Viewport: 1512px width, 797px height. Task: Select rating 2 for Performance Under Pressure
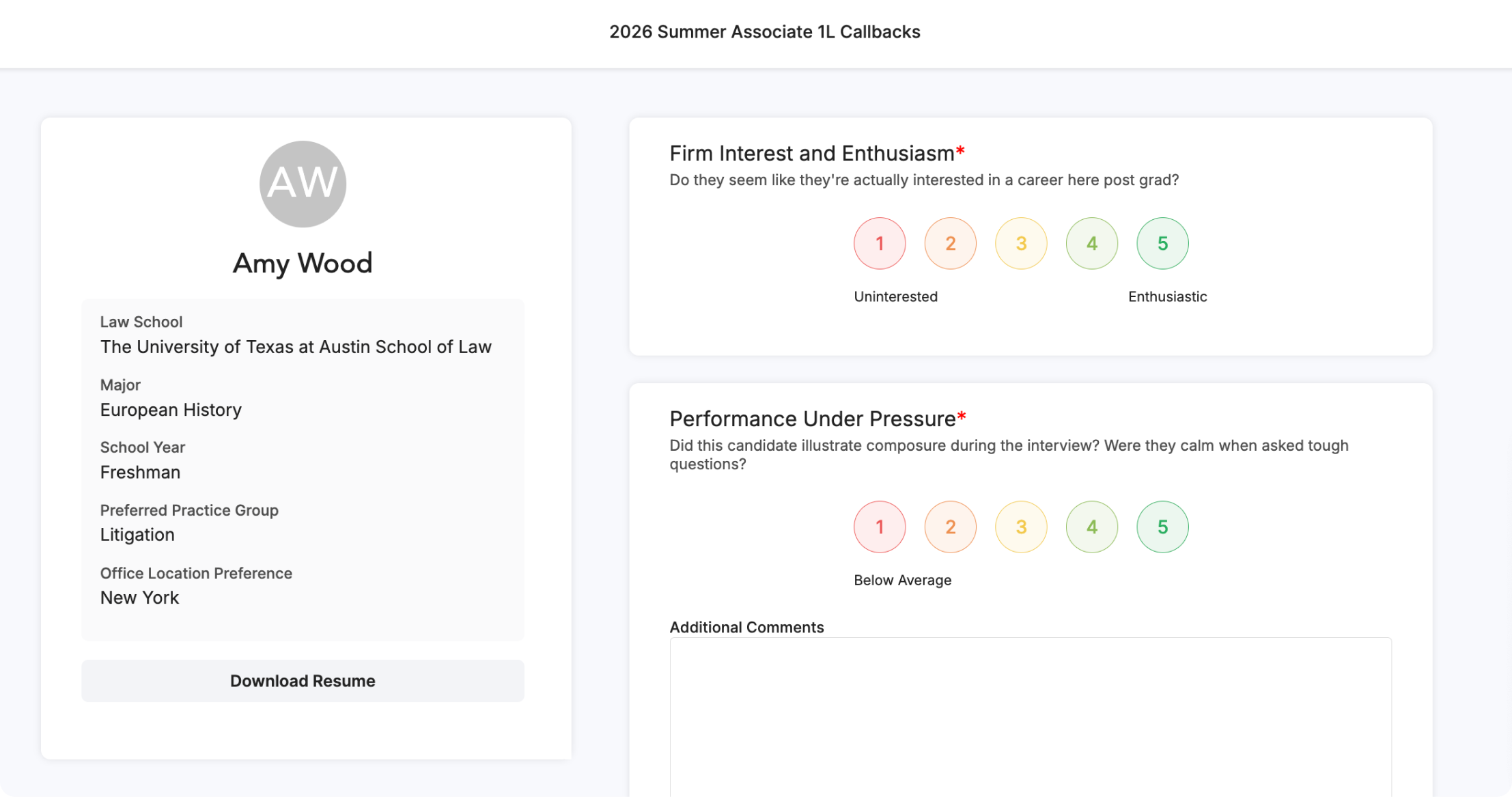(951, 527)
